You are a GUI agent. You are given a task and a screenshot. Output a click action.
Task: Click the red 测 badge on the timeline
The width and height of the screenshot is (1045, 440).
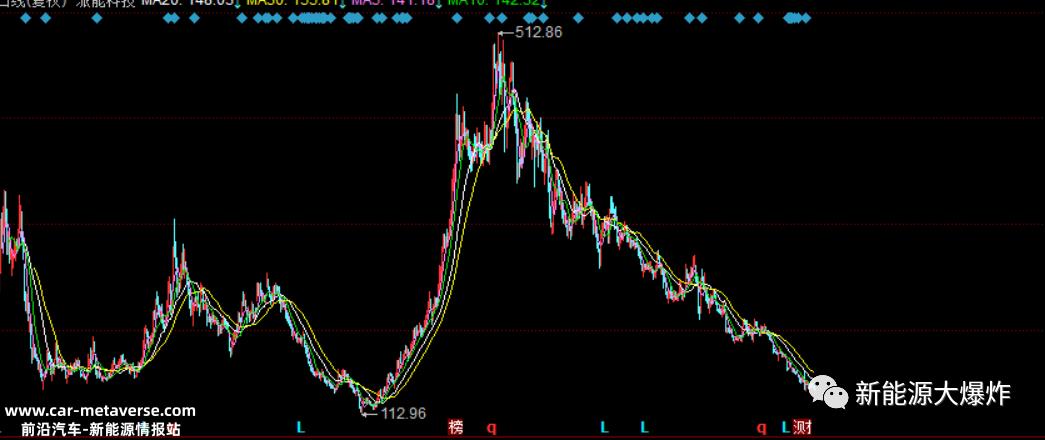coord(802,427)
